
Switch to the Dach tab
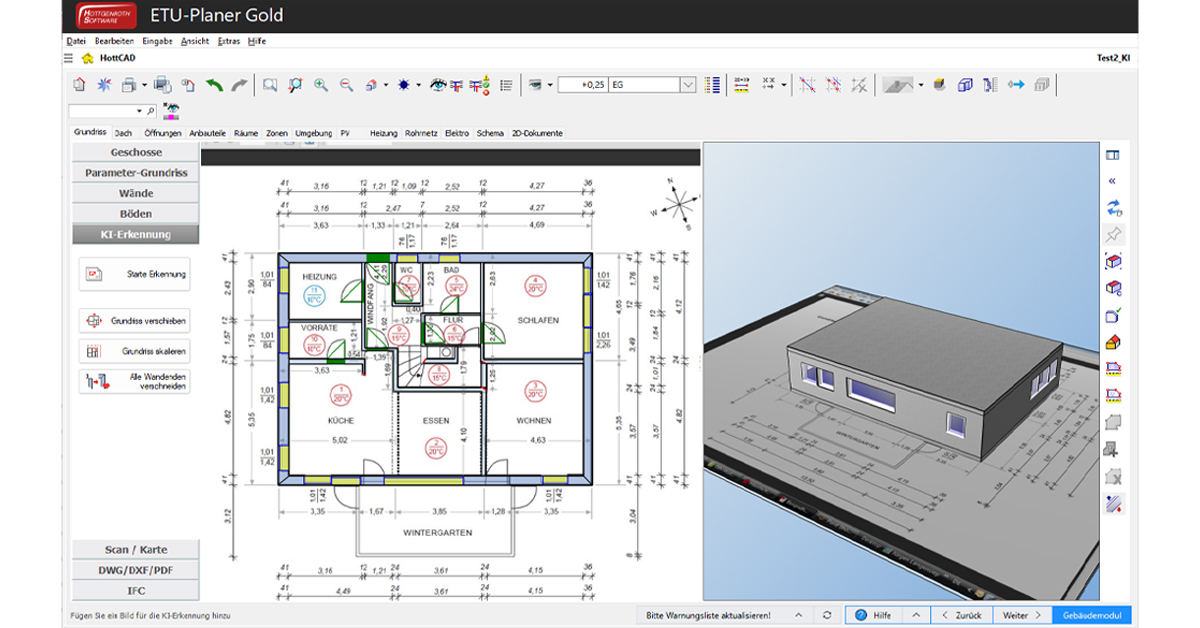[x=123, y=133]
